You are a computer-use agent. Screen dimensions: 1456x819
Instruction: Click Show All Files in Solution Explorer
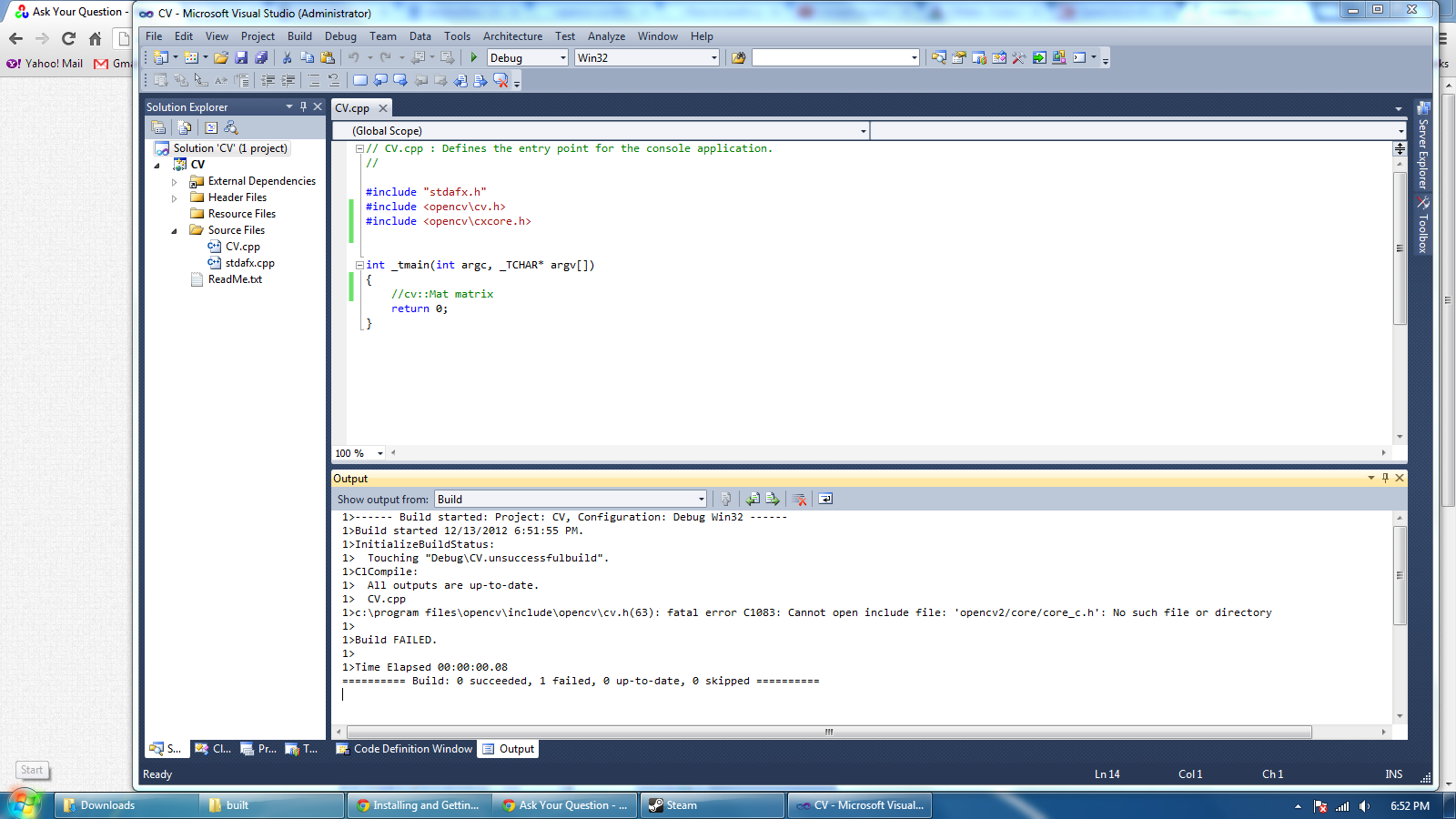pos(185,127)
